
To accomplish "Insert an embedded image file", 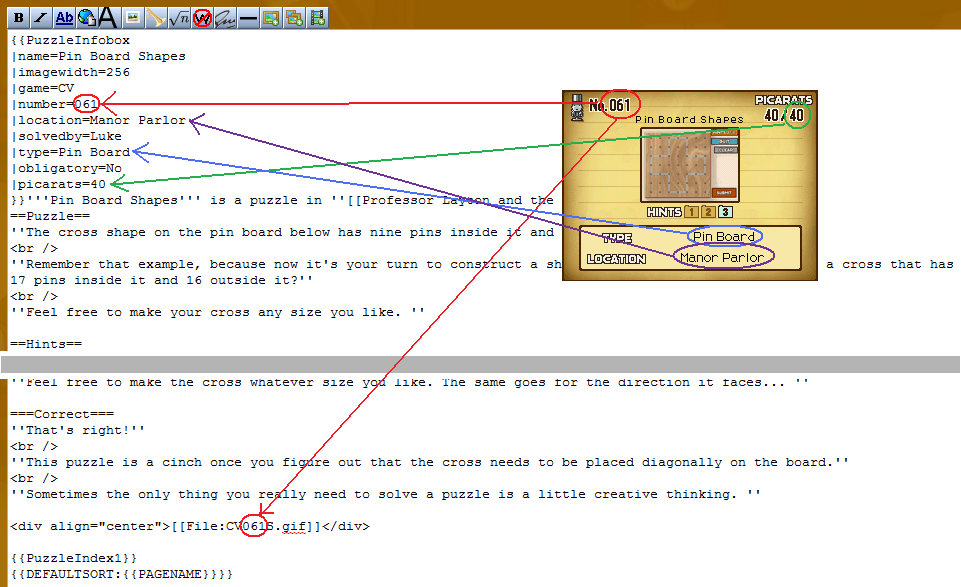I will (x=132, y=18).
